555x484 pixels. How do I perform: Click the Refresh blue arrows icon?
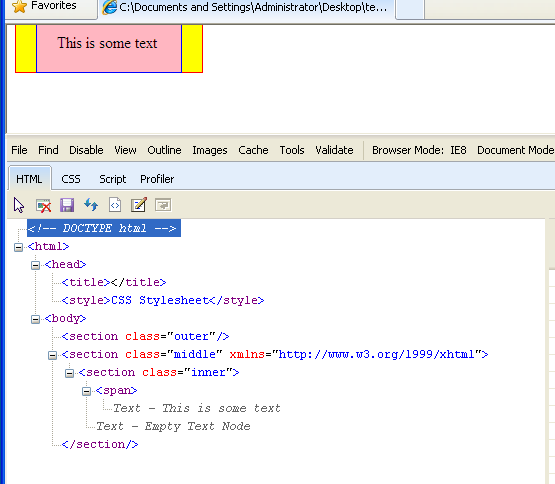tap(91, 205)
